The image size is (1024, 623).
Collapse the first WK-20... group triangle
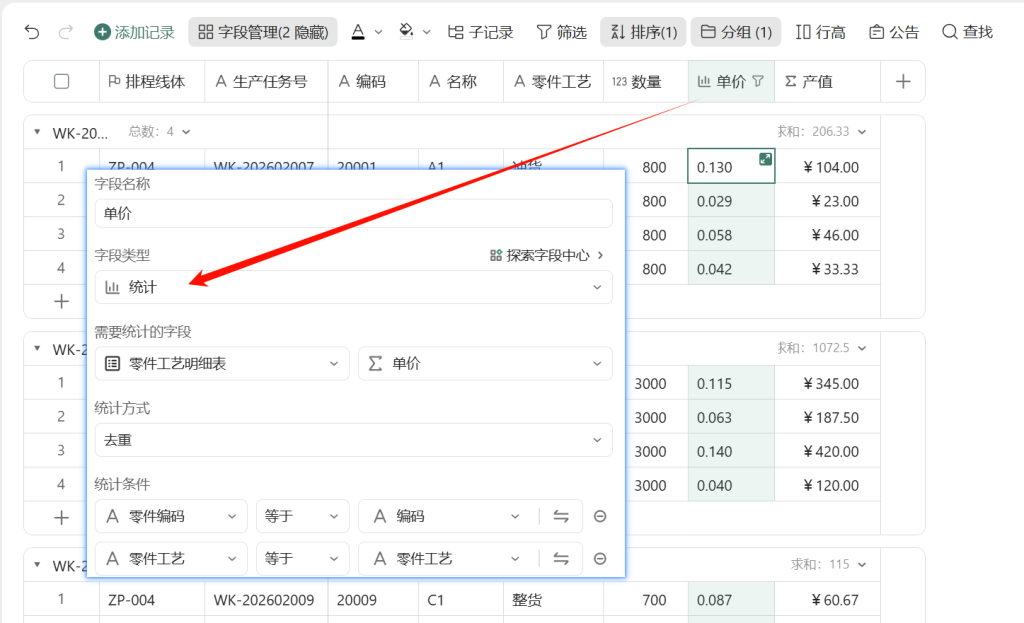37,132
